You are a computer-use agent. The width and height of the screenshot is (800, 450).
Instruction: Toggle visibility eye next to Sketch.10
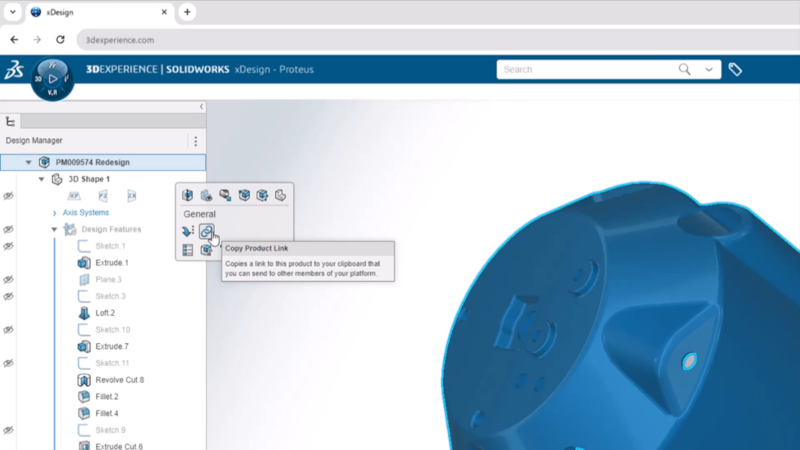(8, 330)
